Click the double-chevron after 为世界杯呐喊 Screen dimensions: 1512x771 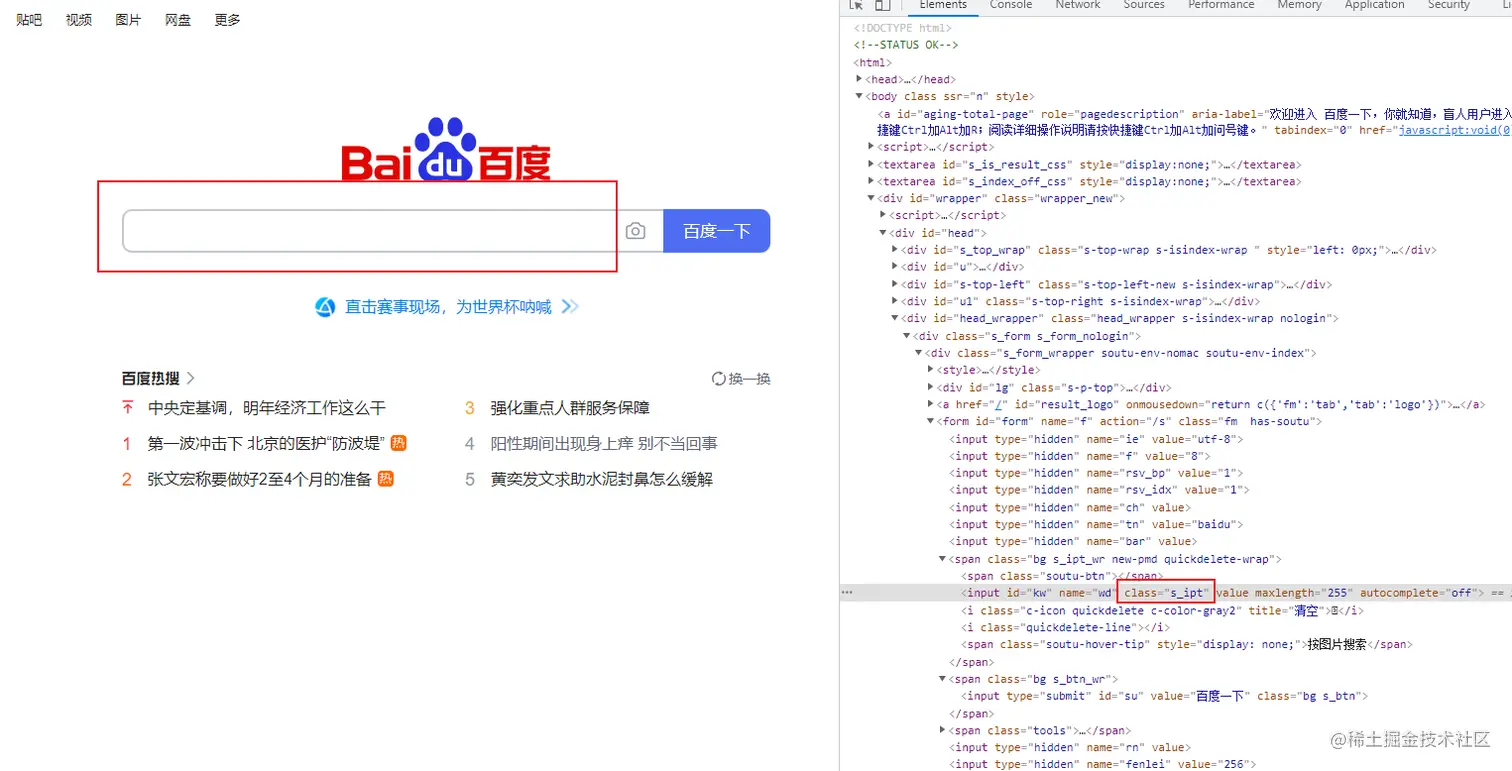(569, 307)
